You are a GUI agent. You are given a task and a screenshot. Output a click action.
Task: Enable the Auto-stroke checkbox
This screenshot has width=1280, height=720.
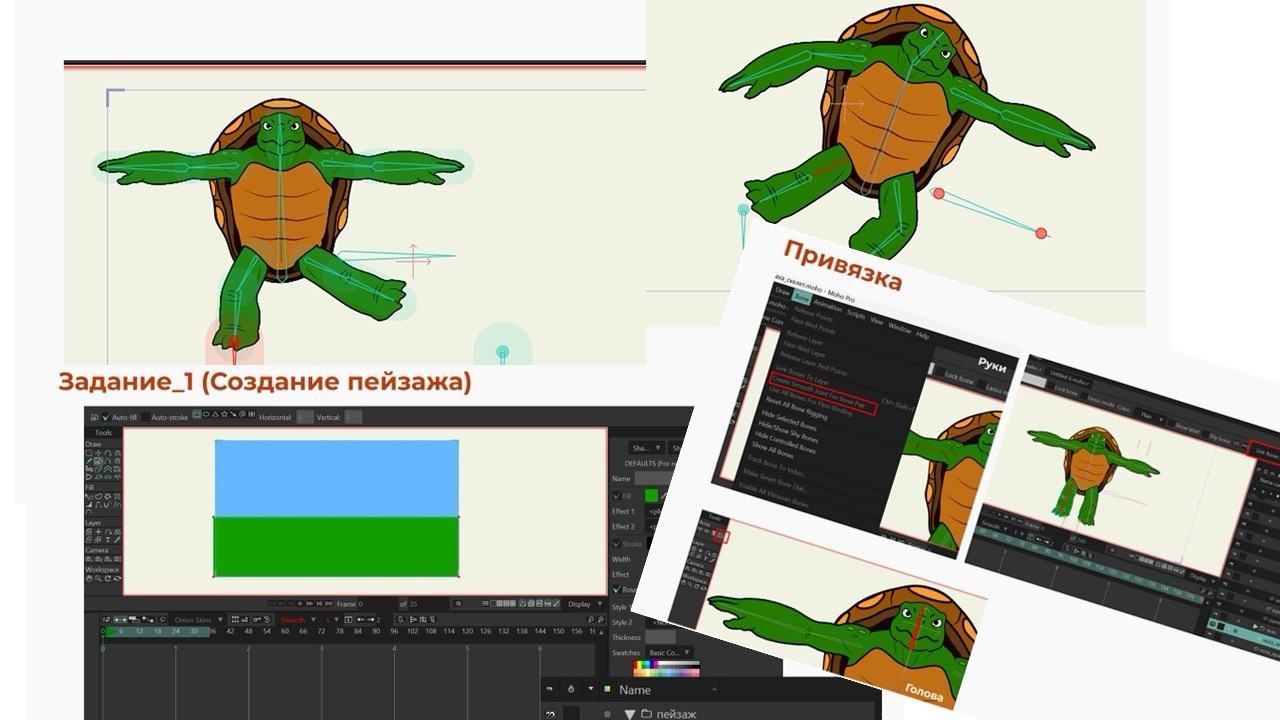coord(146,417)
